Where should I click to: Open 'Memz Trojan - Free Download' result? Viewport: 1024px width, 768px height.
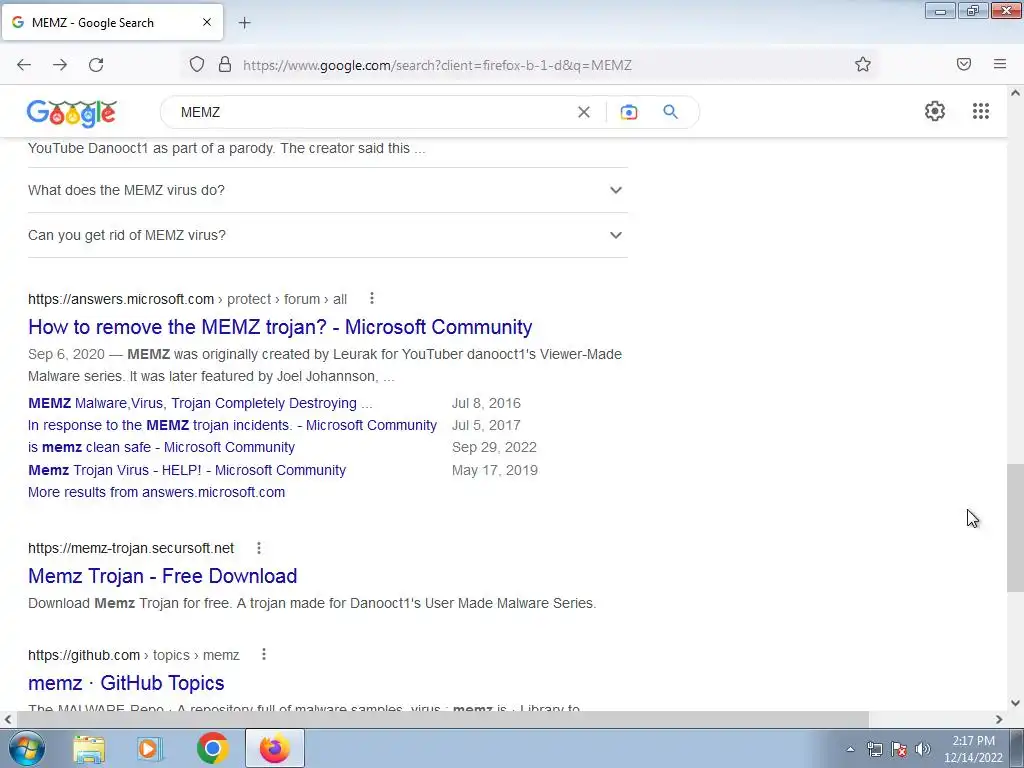click(x=163, y=576)
